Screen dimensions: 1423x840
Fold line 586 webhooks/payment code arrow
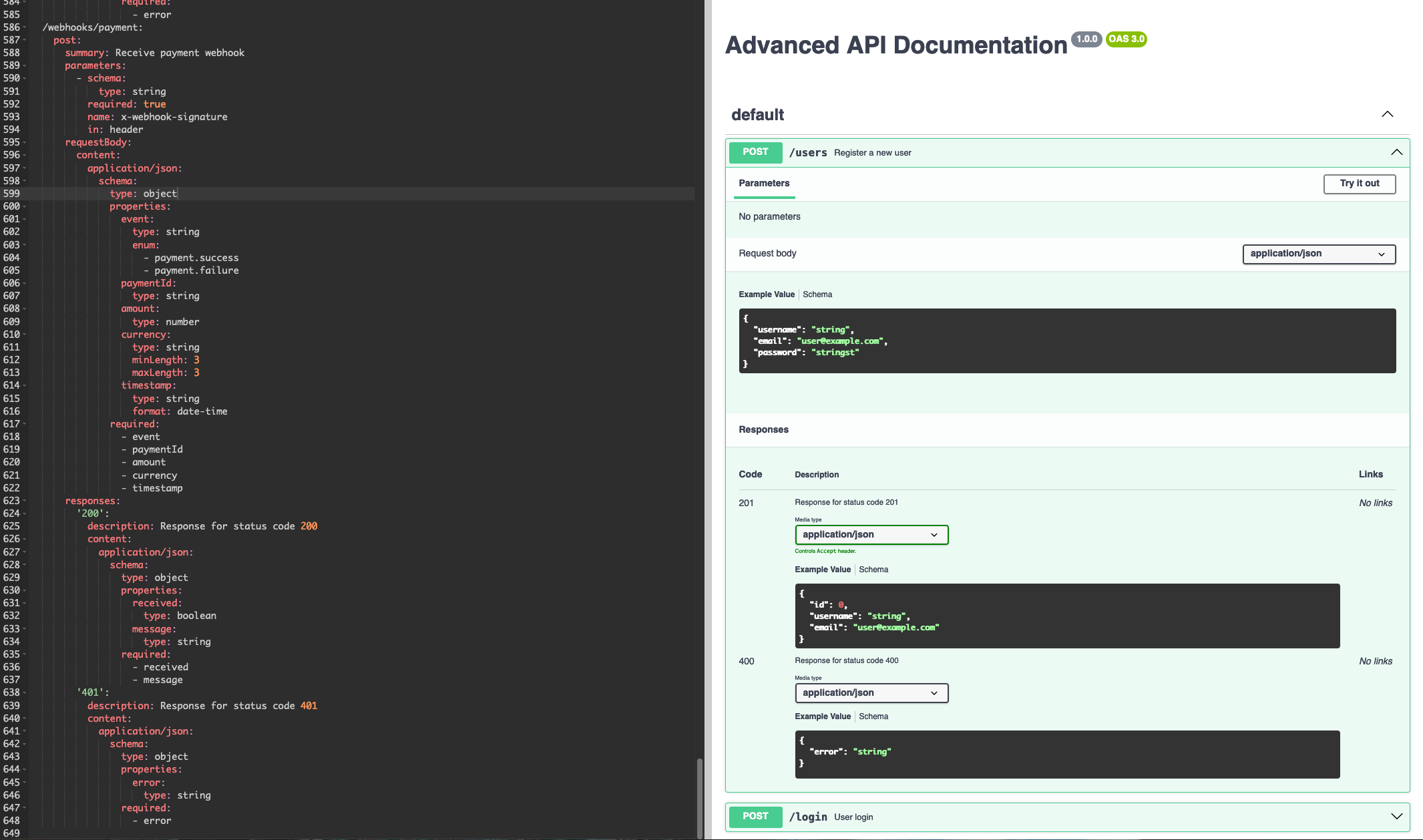click(25, 27)
